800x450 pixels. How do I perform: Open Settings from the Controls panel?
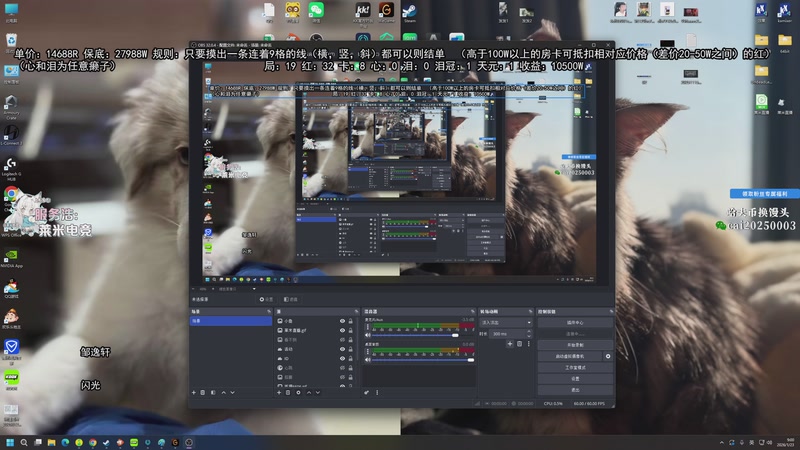click(x=575, y=379)
